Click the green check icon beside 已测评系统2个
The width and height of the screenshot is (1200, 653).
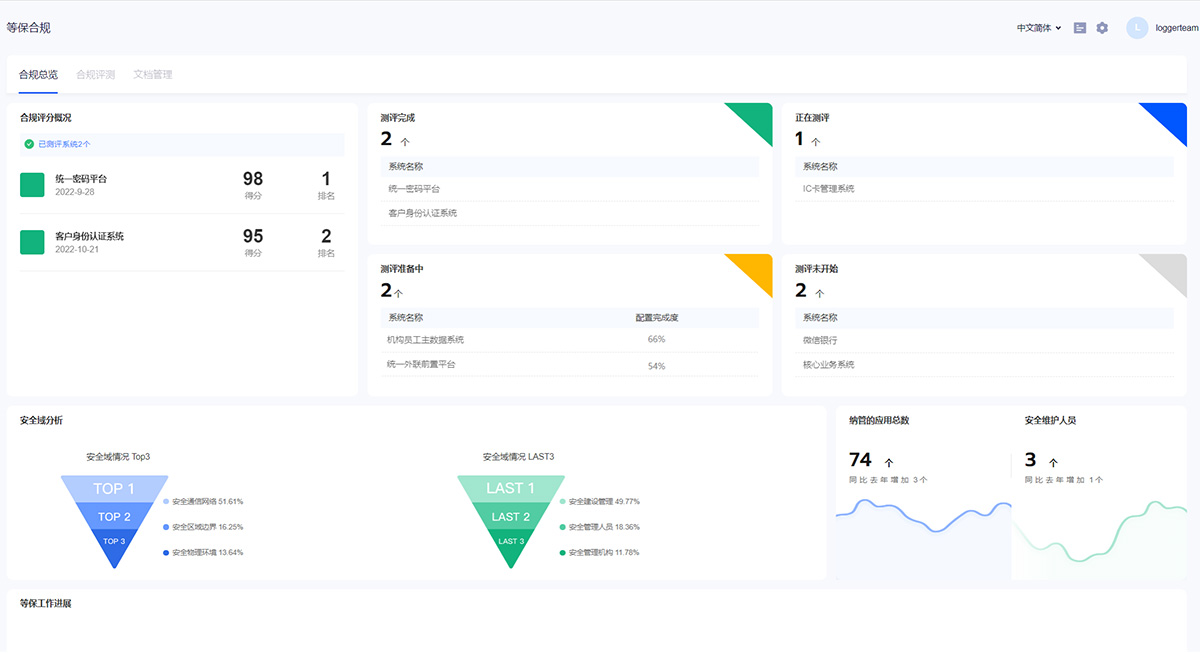coord(29,144)
